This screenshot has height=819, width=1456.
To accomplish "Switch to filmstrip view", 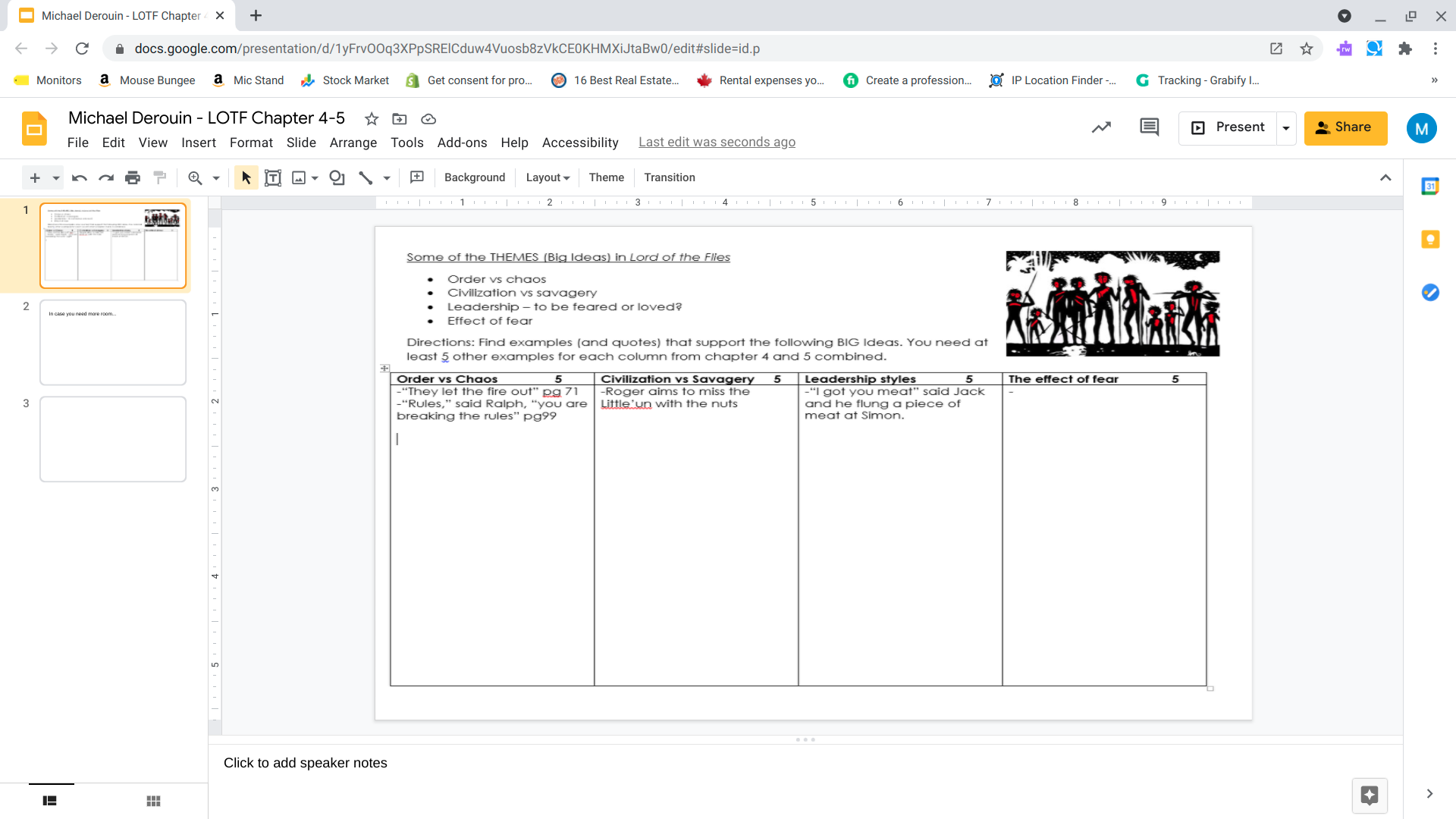I will [50, 801].
